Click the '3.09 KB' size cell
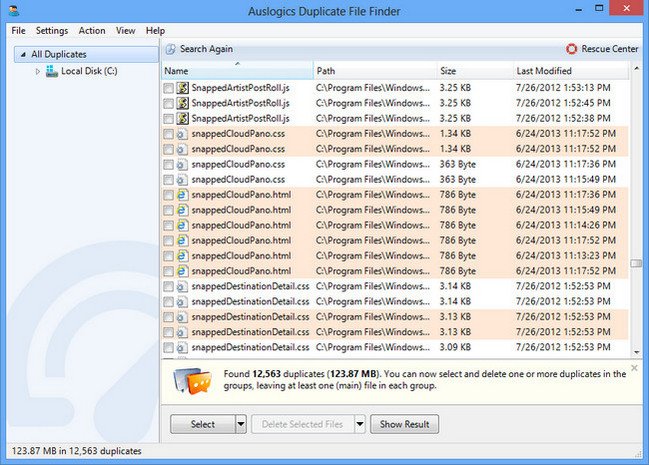 coord(455,347)
